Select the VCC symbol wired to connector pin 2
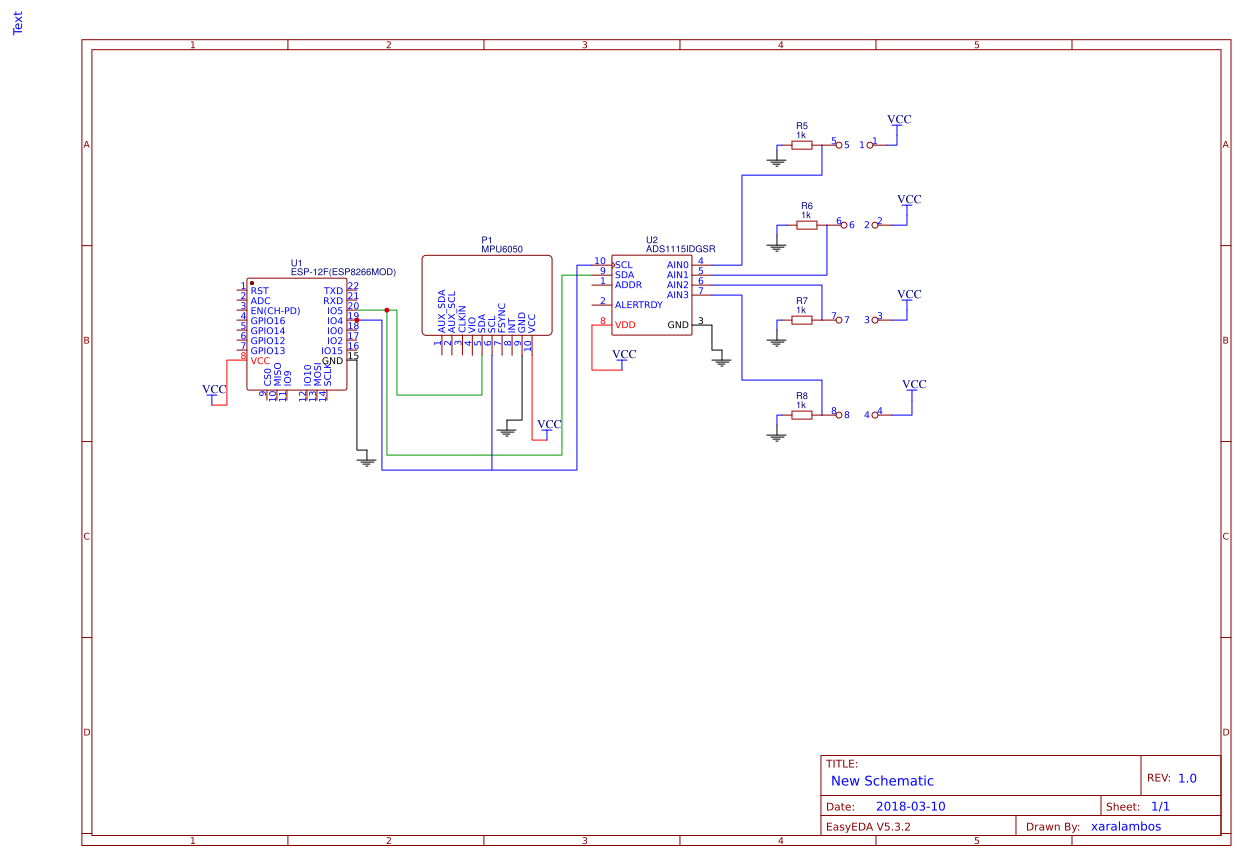The width and height of the screenshot is (1241, 856). point(909,202)
